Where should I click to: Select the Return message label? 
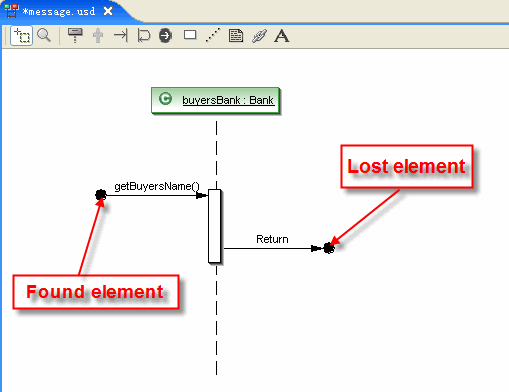tap(272, 239)
